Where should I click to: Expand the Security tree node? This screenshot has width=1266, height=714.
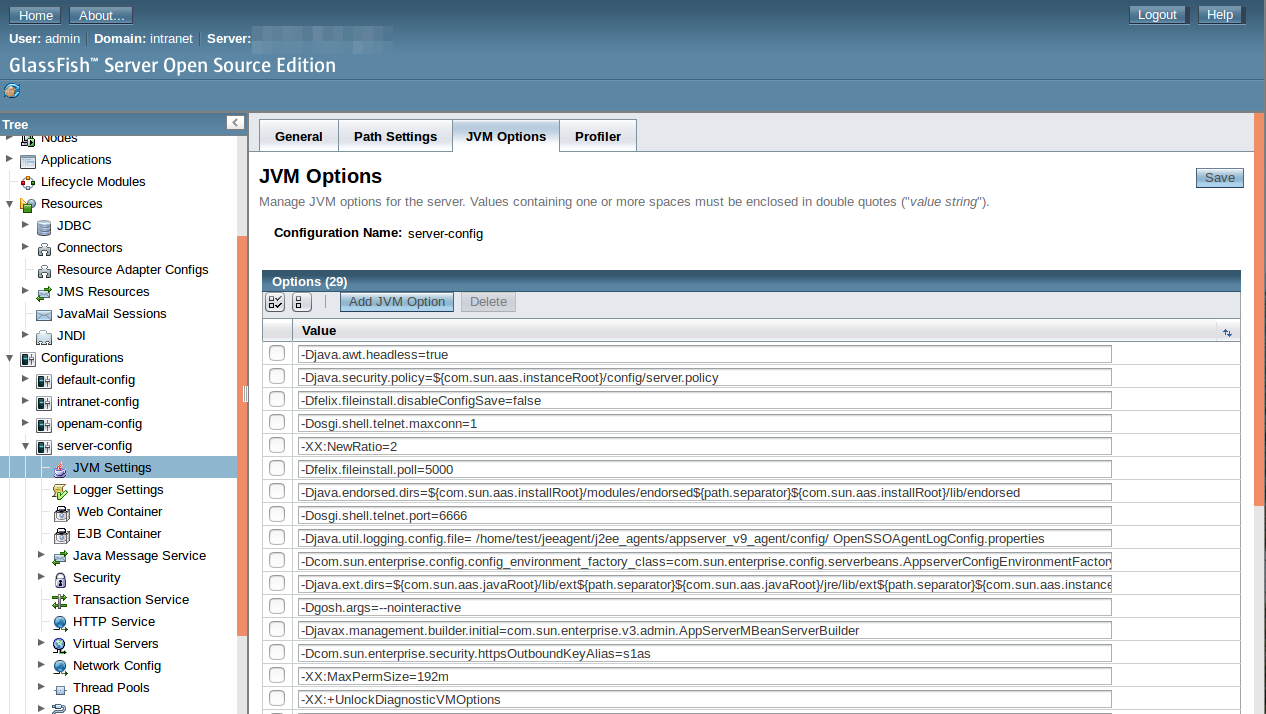(42, 577)
